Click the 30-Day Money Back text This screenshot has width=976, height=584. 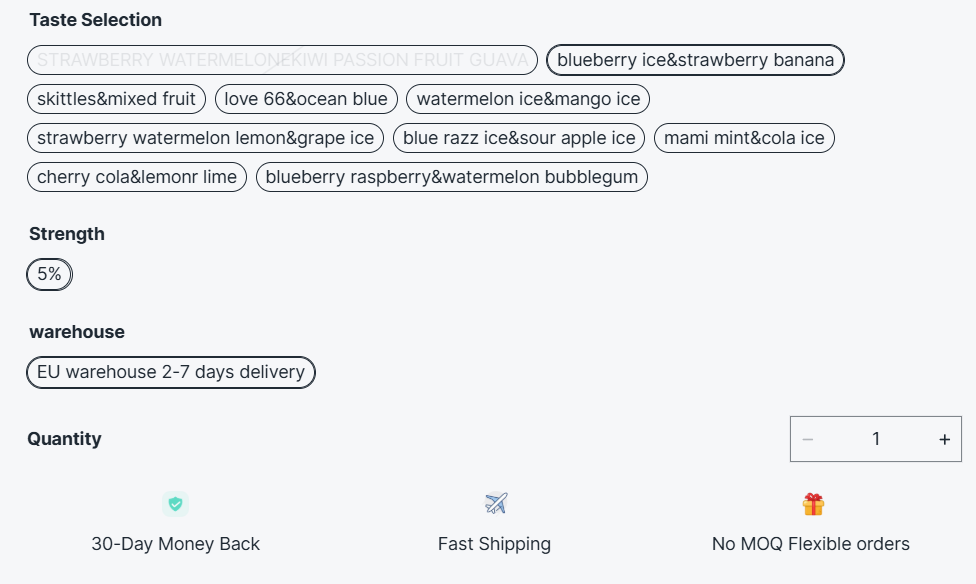click(x=175, y=544)
